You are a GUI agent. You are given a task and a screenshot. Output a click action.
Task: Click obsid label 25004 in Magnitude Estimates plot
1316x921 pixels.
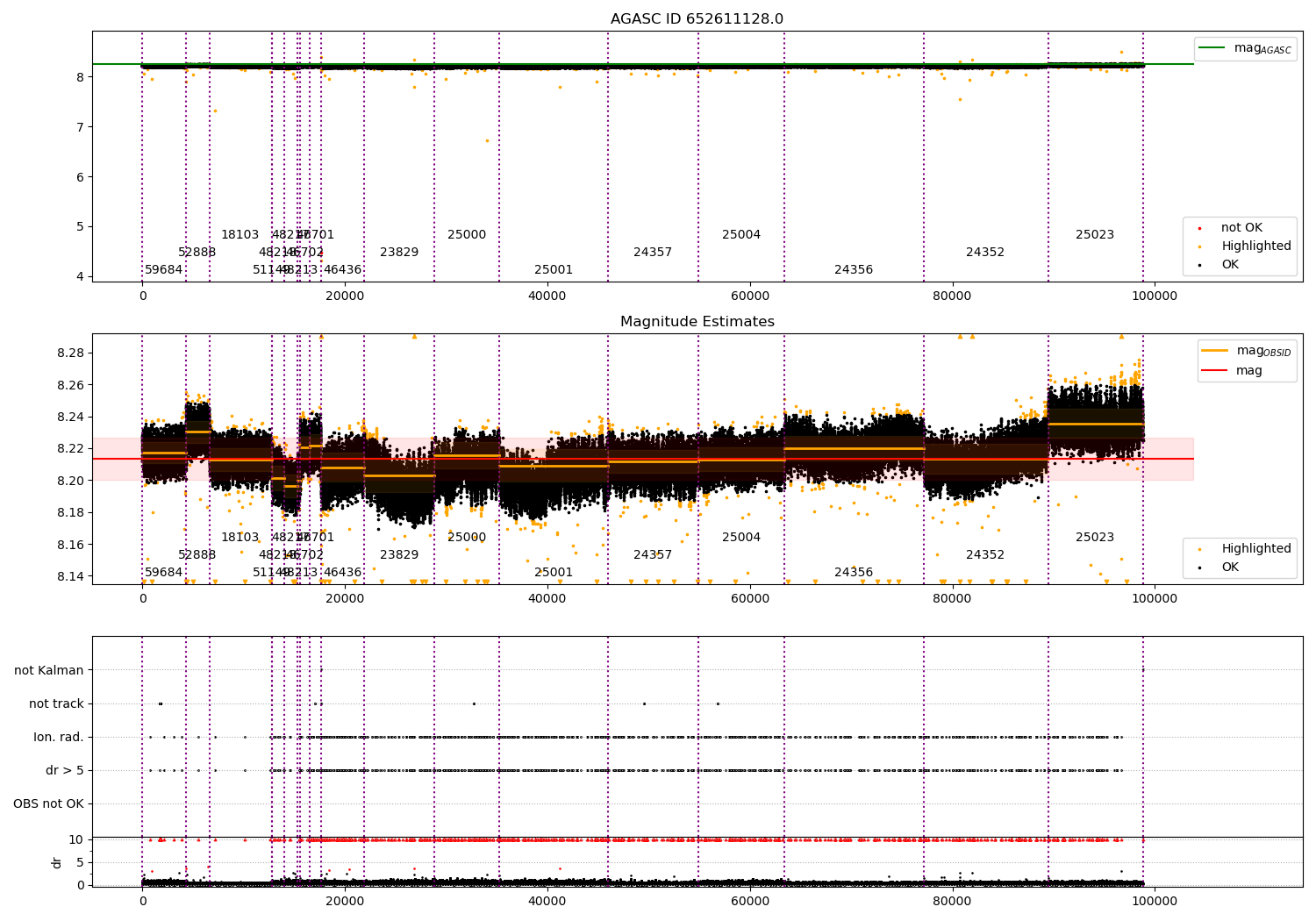tap(741, 538)
